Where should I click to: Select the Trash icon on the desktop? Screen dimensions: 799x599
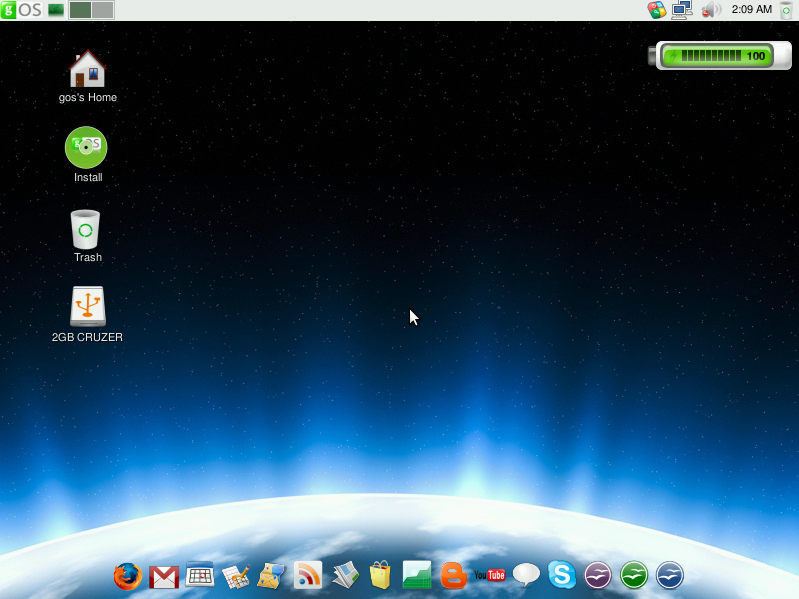[x=87, y=236]
